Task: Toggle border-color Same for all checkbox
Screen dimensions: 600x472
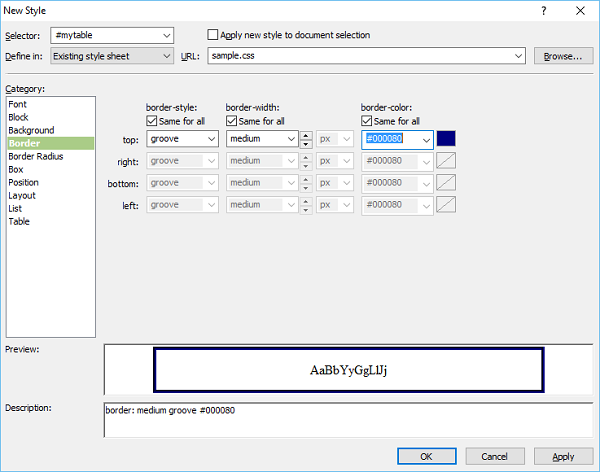Action: pyautogui.click(x=367, y=121)
